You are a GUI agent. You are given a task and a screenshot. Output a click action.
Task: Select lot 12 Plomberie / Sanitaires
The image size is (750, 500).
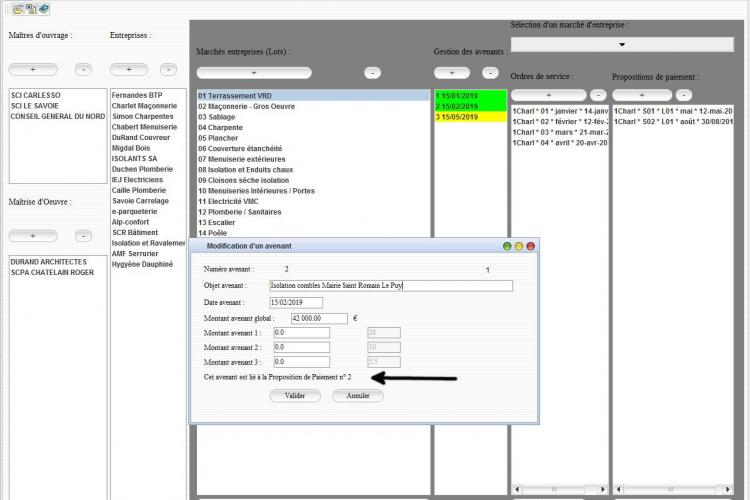pyautogui.click(x=314, y=211)
